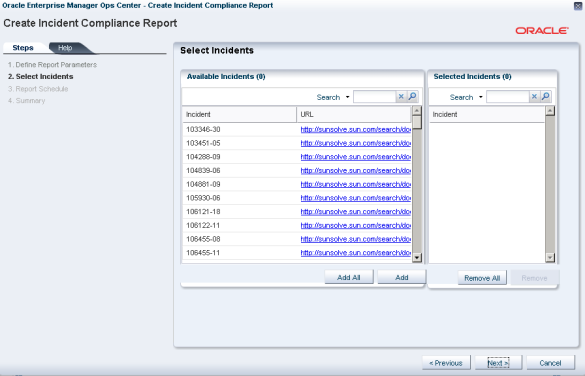Cancel the report wizard
This screenshot has height=376, width=585.
(550, 363)
